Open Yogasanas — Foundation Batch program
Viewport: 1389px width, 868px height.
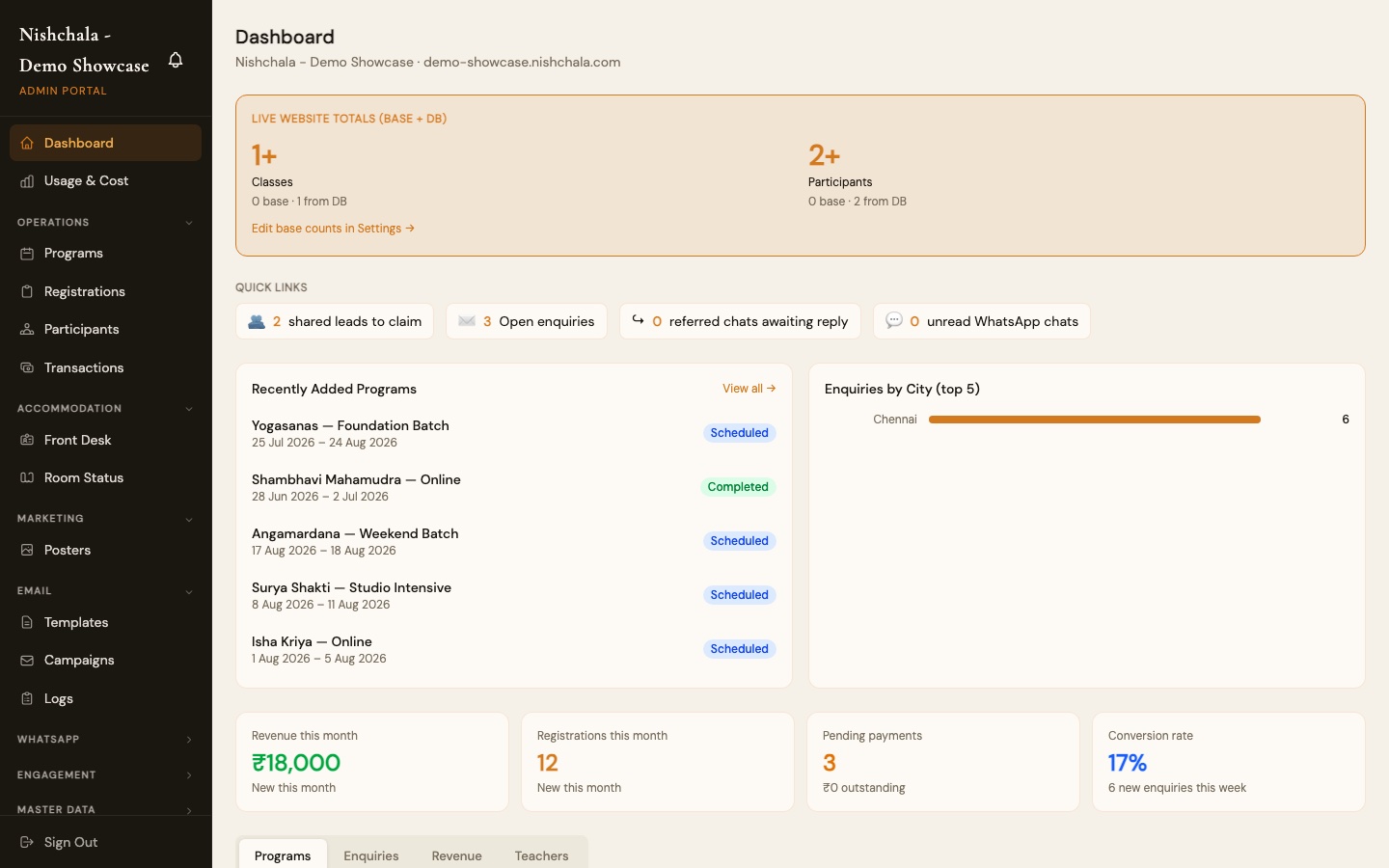coord(514,433)
